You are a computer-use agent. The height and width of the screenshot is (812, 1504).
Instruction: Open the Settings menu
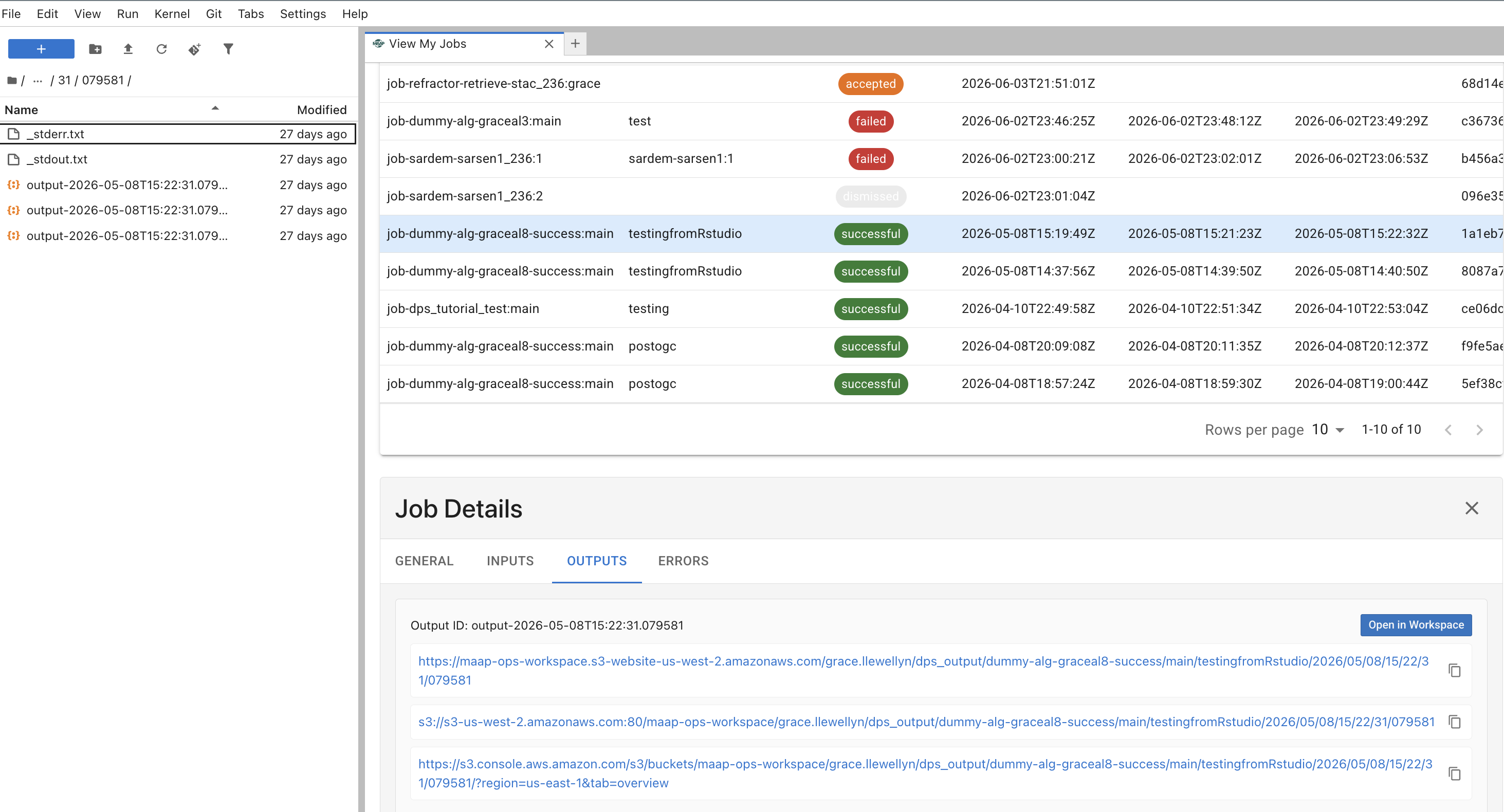[x=302, y=13]
